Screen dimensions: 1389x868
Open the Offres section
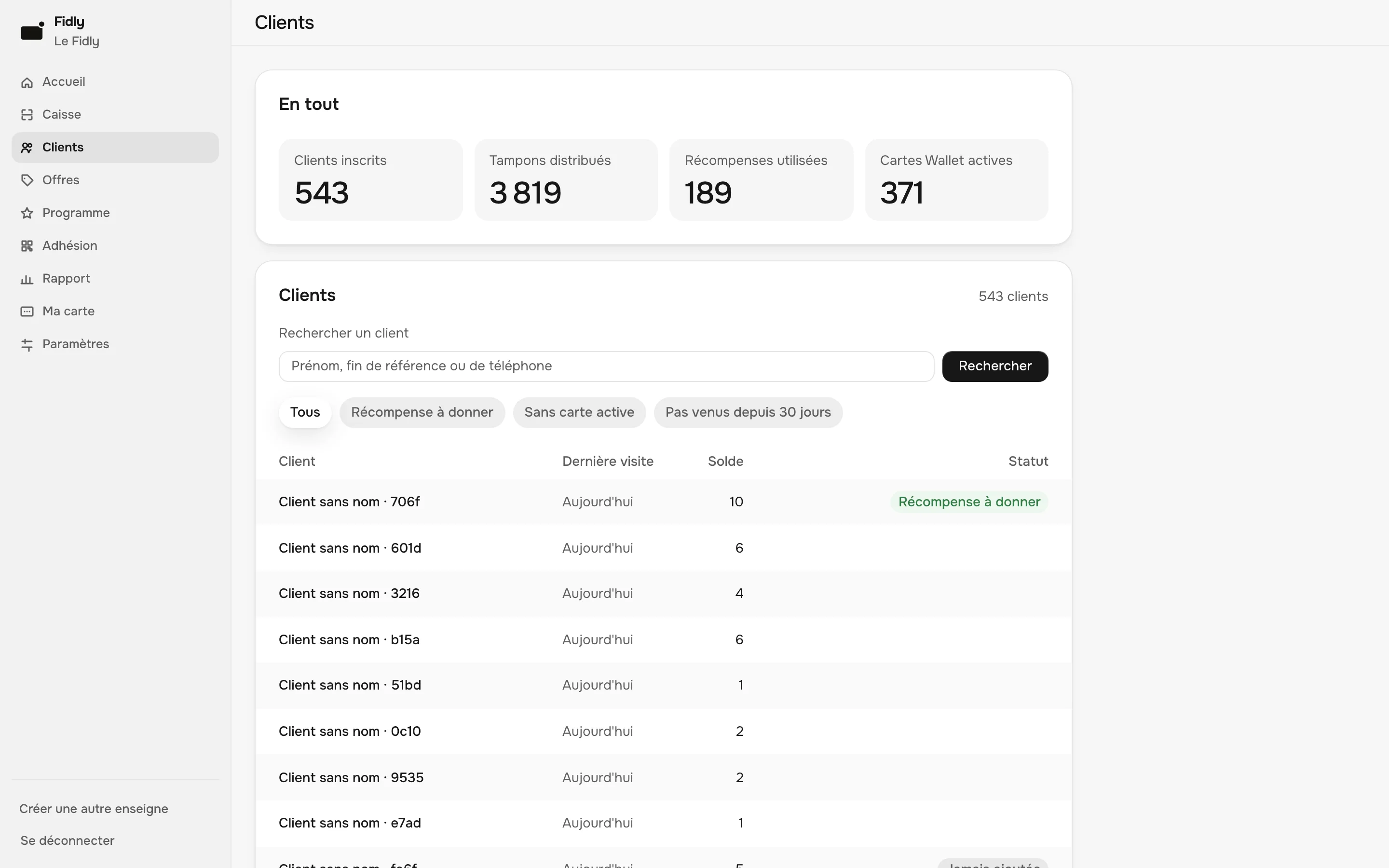115,180
